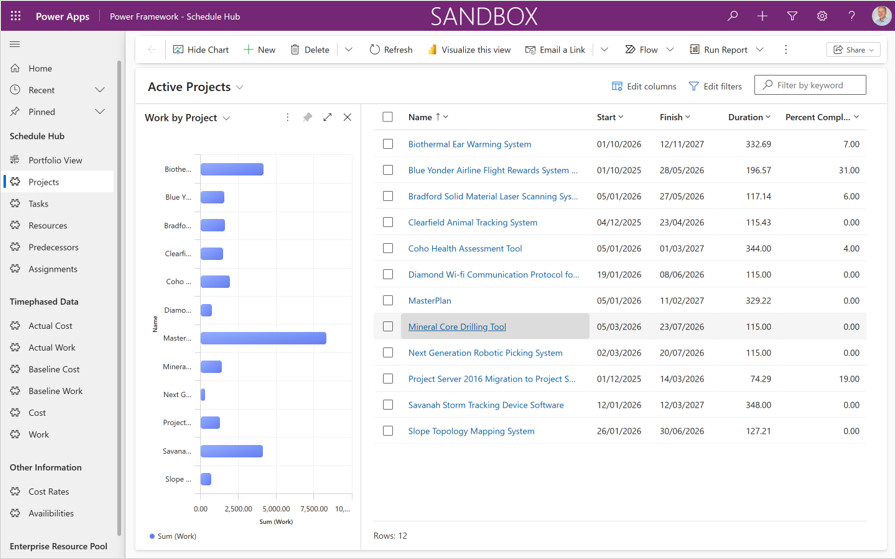Click the Delete trash icon
Image resolution: width=896 pixels, height=559 pixels.
click(x=295, y=49)
